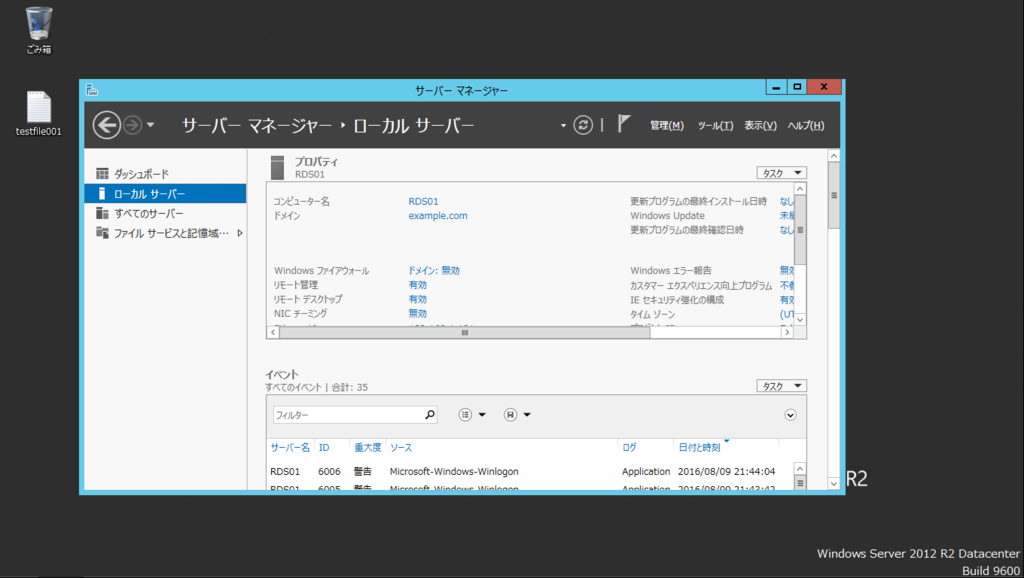Sort events by ID column
Screen dimensions: 1024x578
tap(324, 447)
